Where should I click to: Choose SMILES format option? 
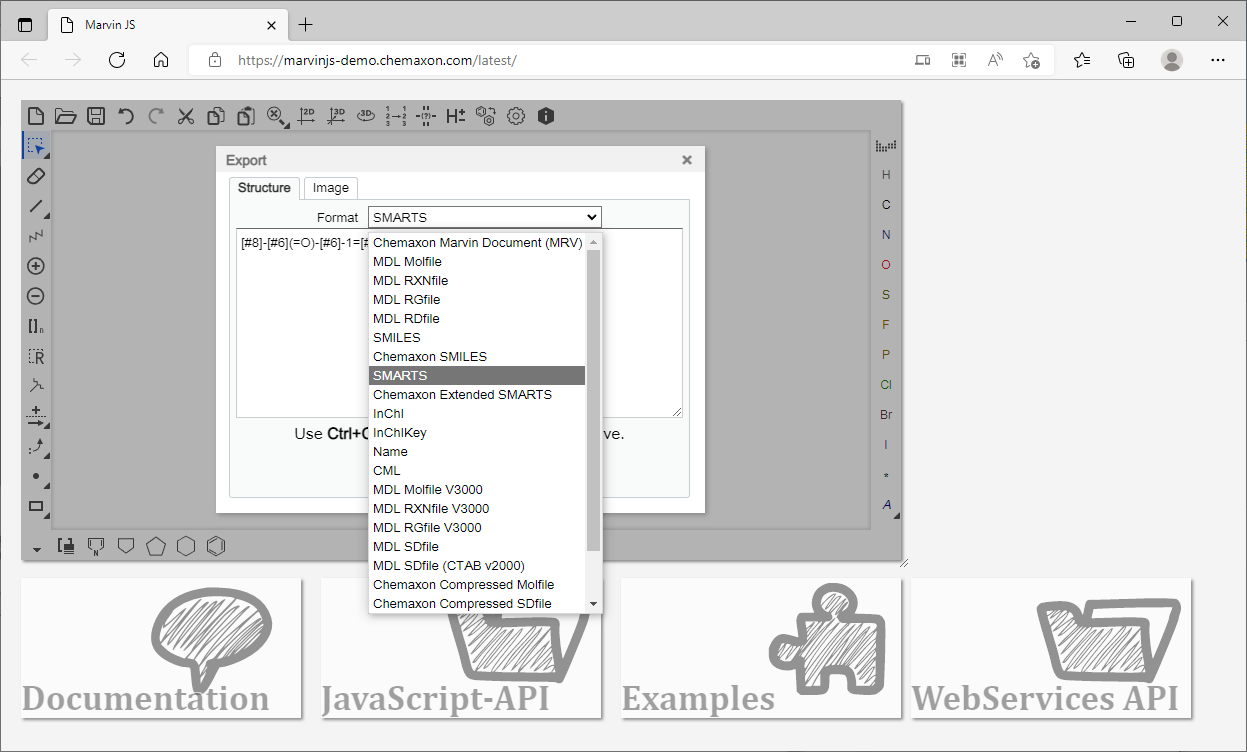click(477, 338)
